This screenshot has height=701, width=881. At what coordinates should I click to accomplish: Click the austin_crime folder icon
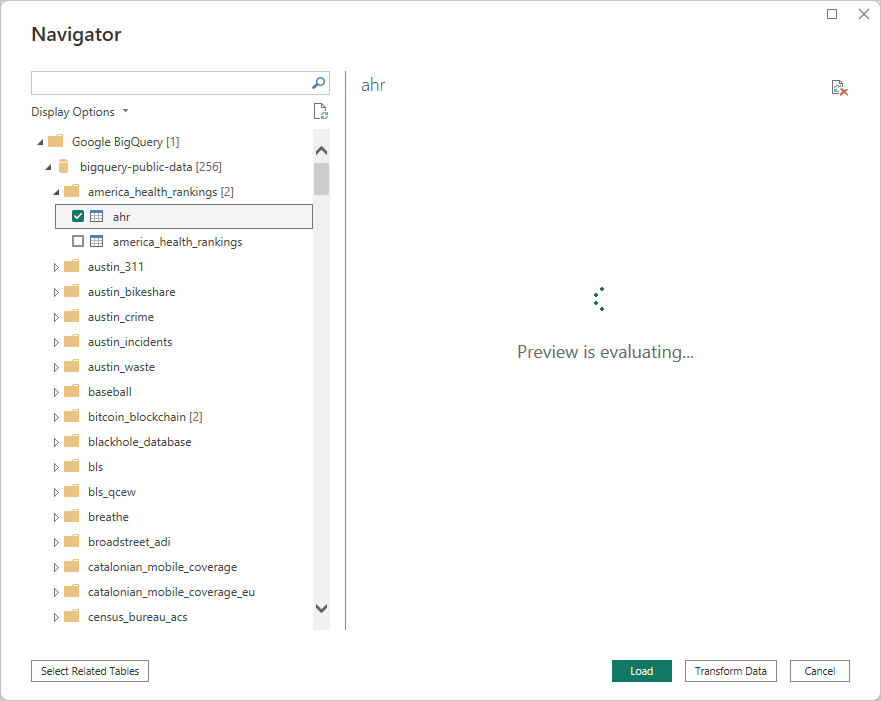tap(71, 317)
